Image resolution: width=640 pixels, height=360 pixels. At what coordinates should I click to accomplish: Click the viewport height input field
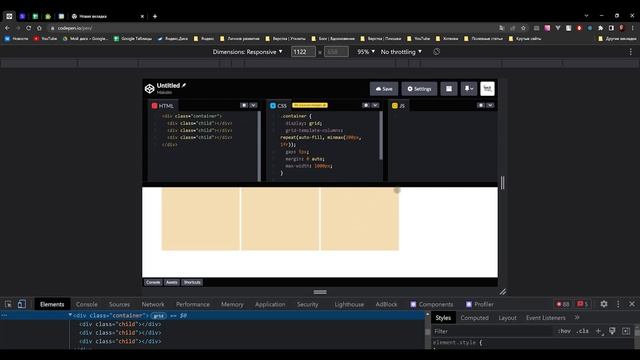click(336, 52)
